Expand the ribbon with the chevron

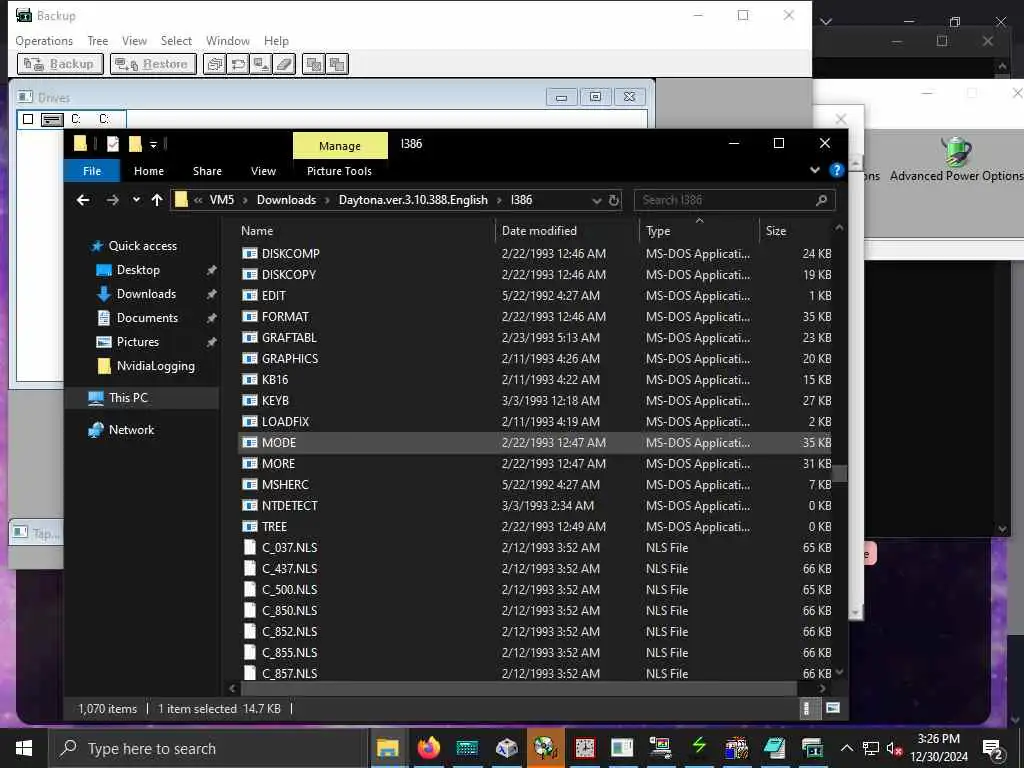pyautogui.click(x=814, y=170)
